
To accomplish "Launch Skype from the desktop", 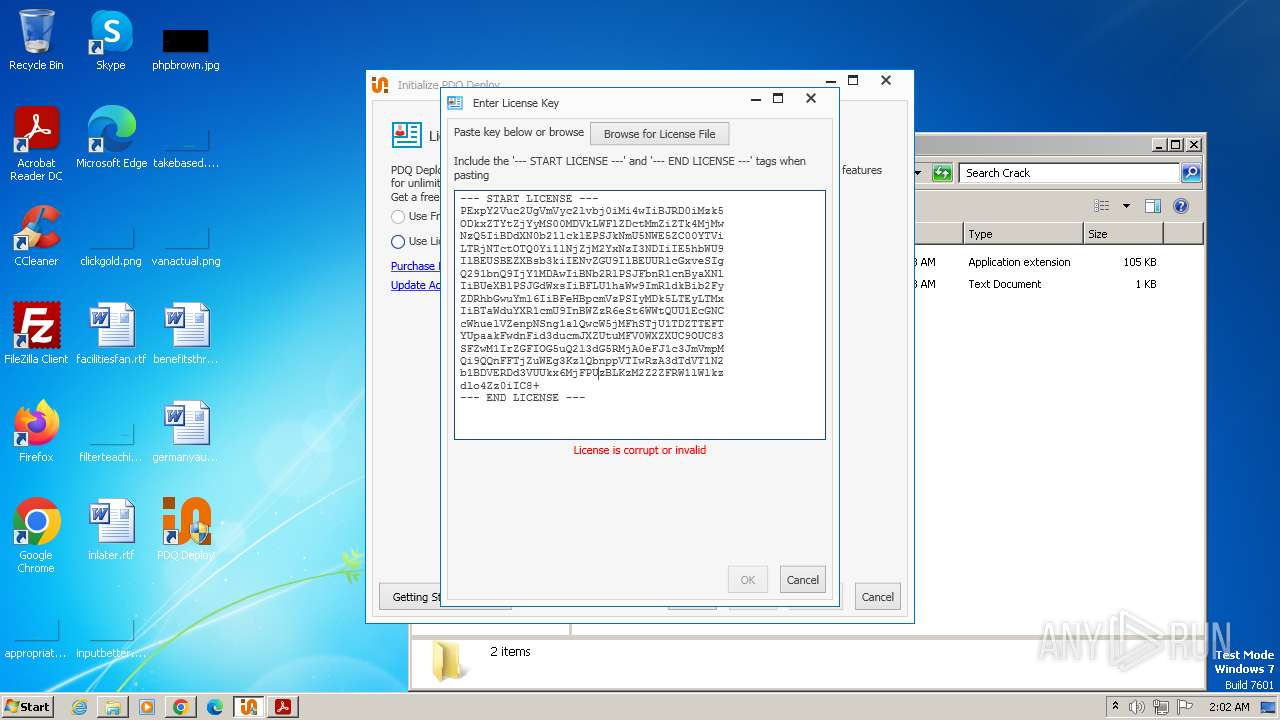I will [110, 40].
